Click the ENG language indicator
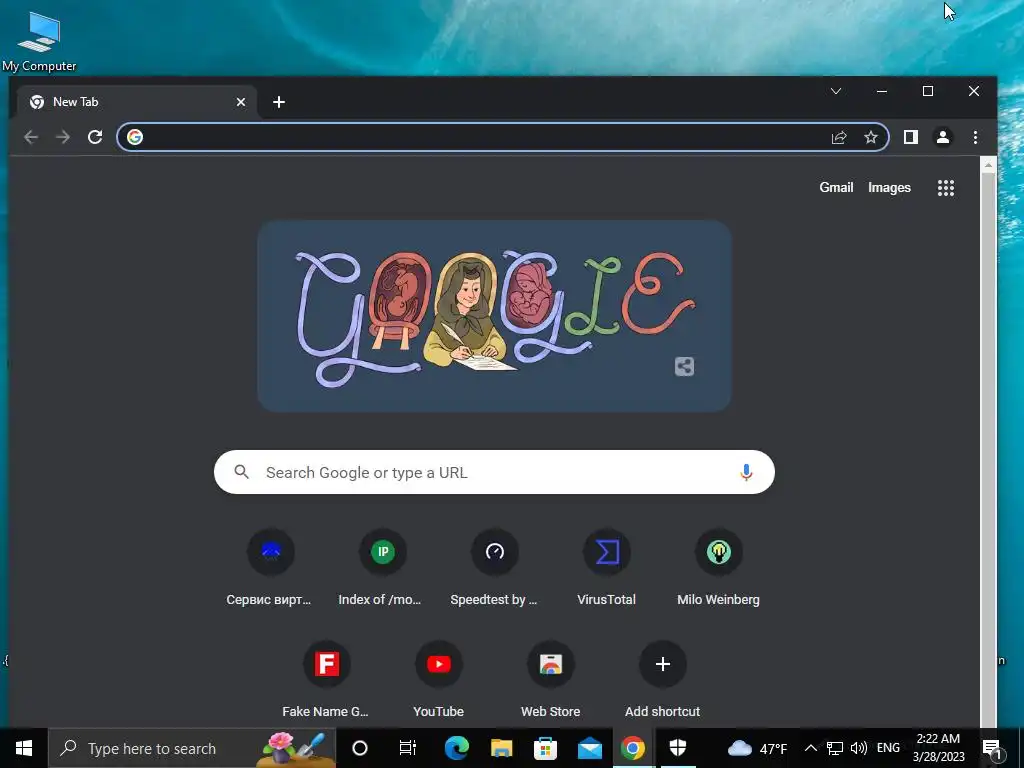Screen dimensions: 1024x768 pos(888,748)
